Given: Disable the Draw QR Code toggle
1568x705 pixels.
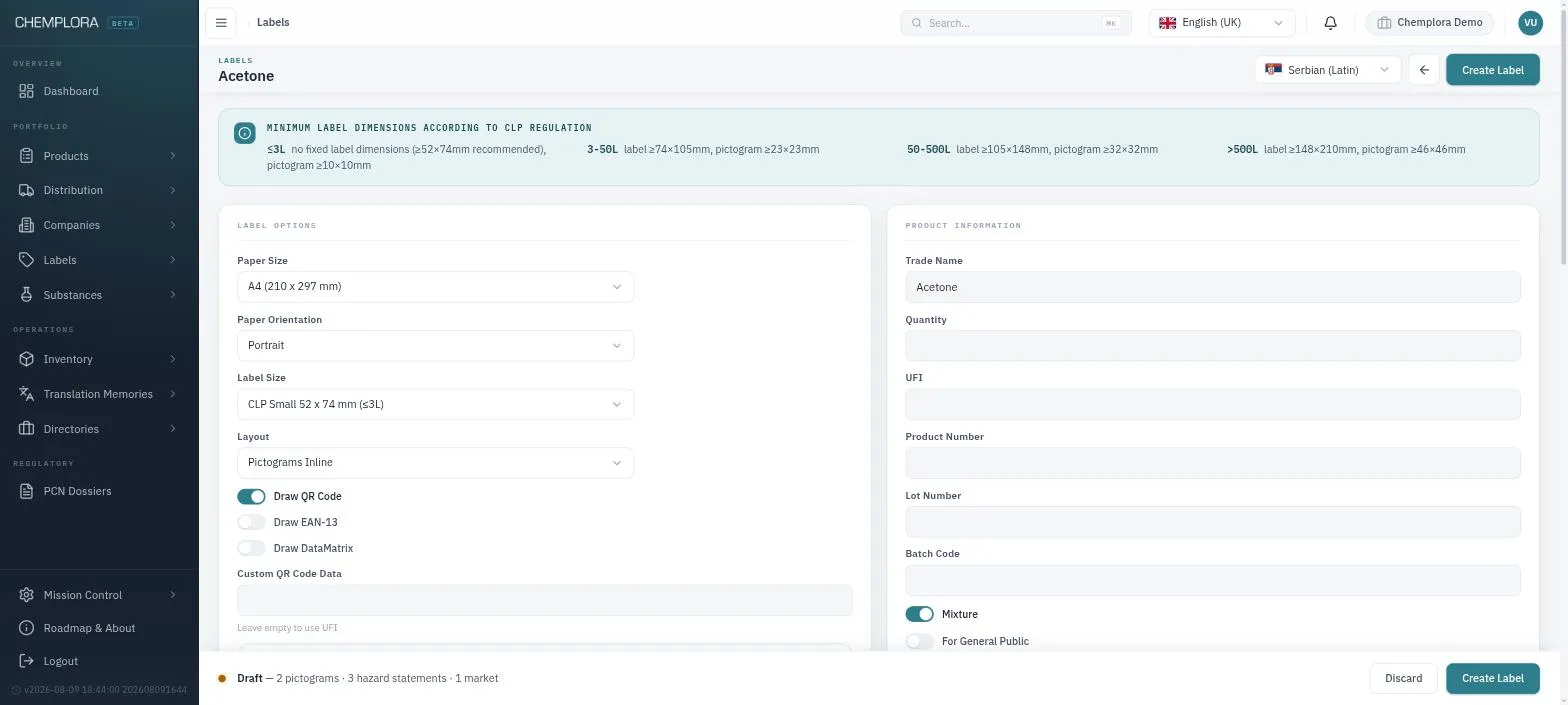Looking at the screenshot, I should [x=251, y=496].
